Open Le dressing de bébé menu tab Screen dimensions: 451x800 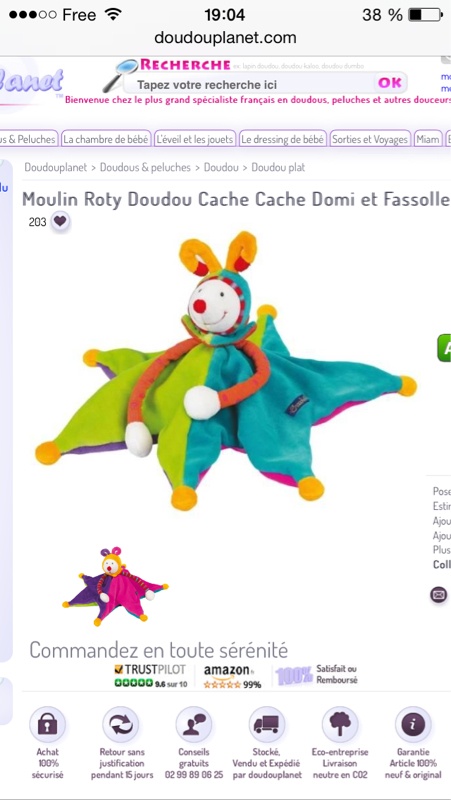(x=283, y=139)
